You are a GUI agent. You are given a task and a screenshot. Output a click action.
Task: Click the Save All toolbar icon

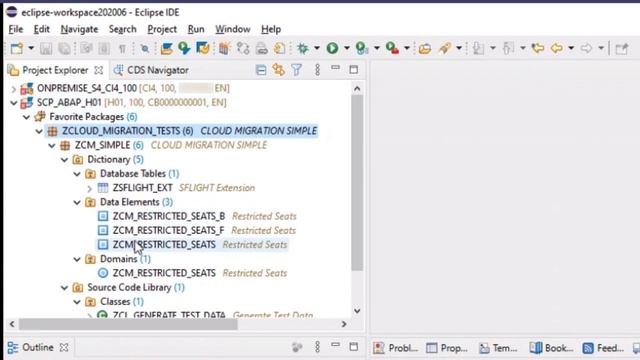[x=64, y=48]
